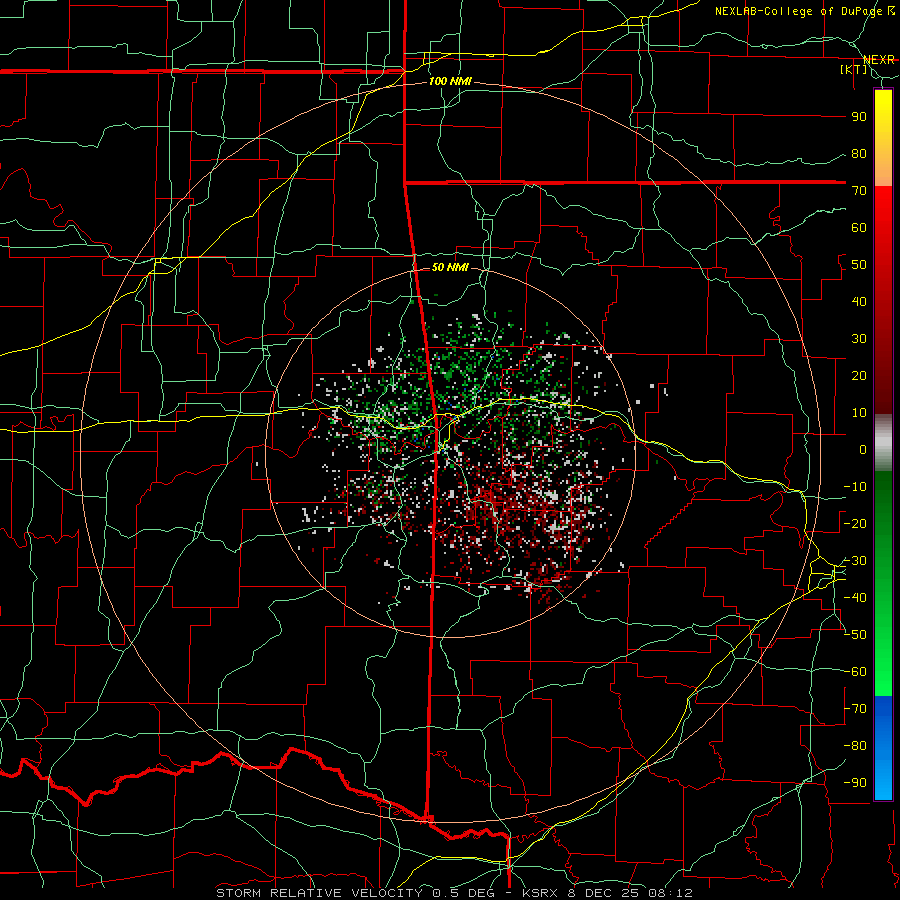Click the 80 value on velocity scale

pos(859,154)
